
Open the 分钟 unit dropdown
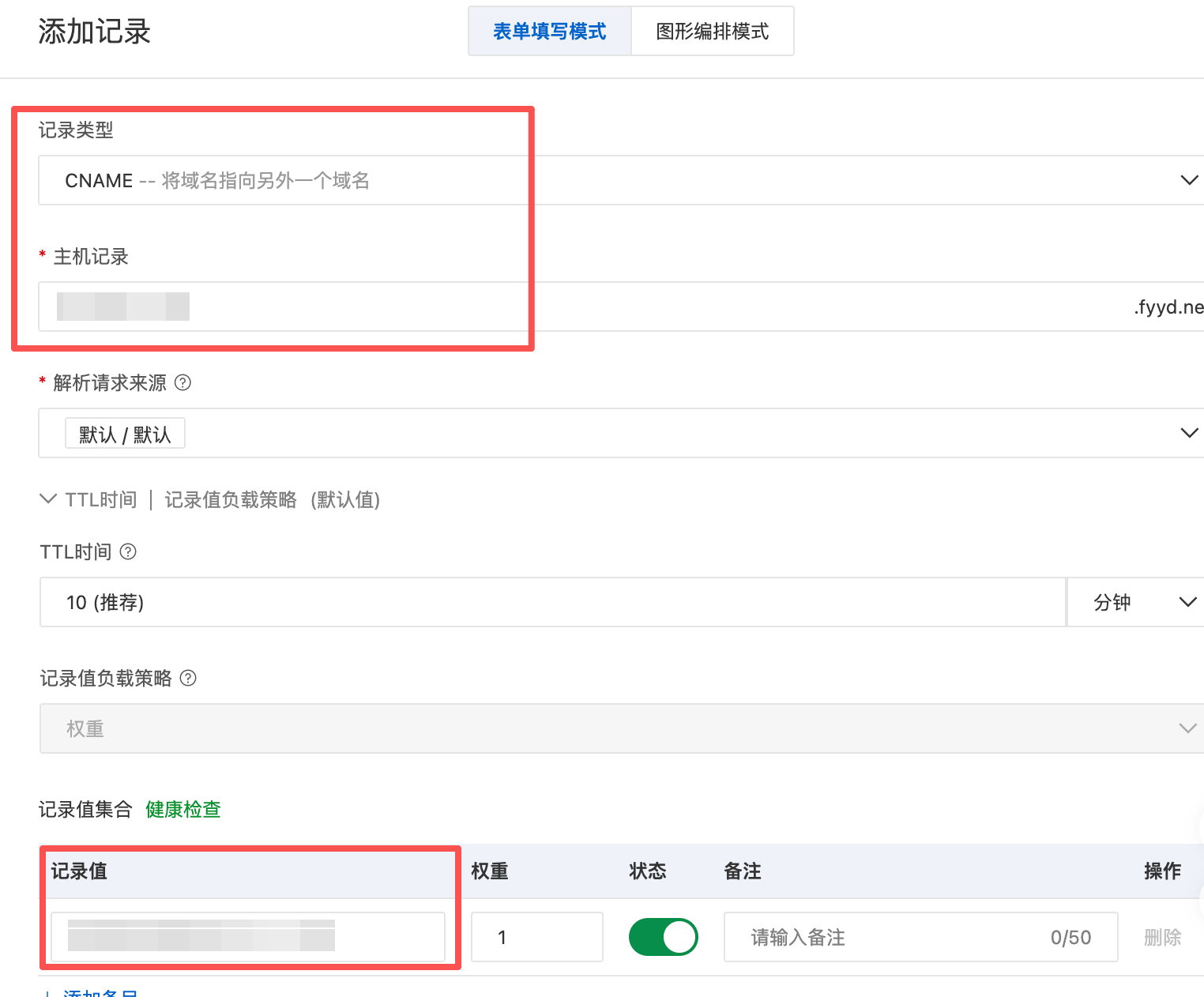(1136, 602)
